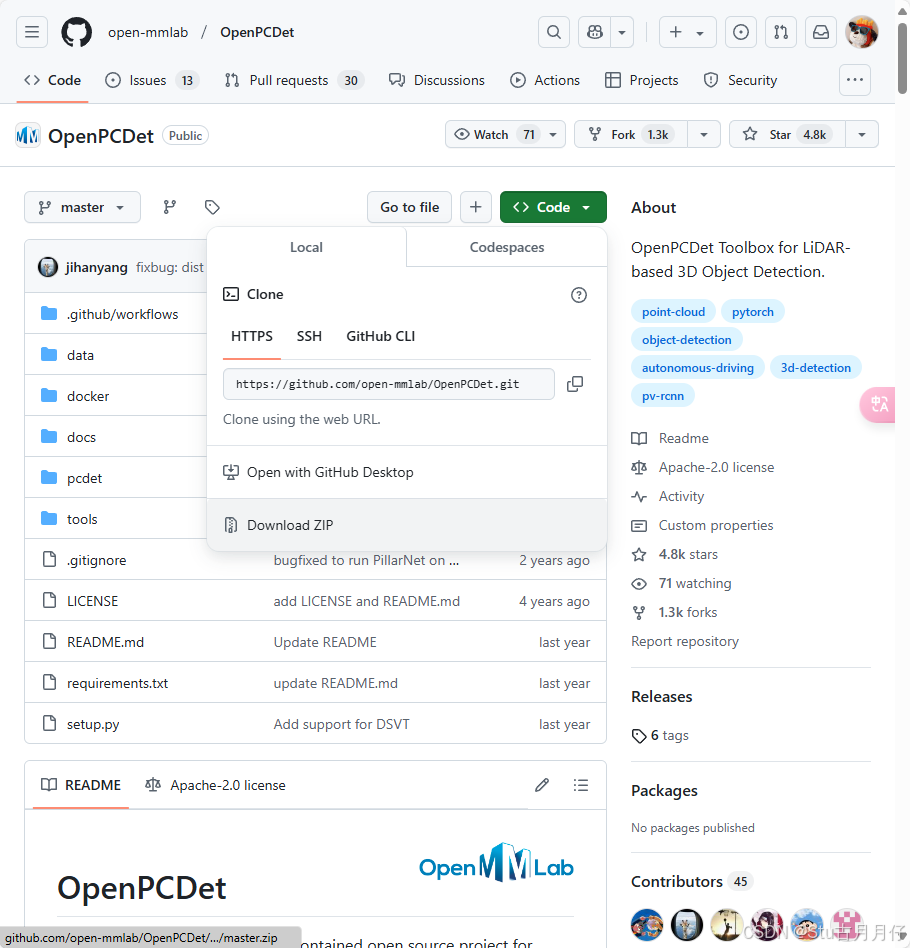Open the Actions tab
This screenshot has height=948, width=910.
point(545,80)
